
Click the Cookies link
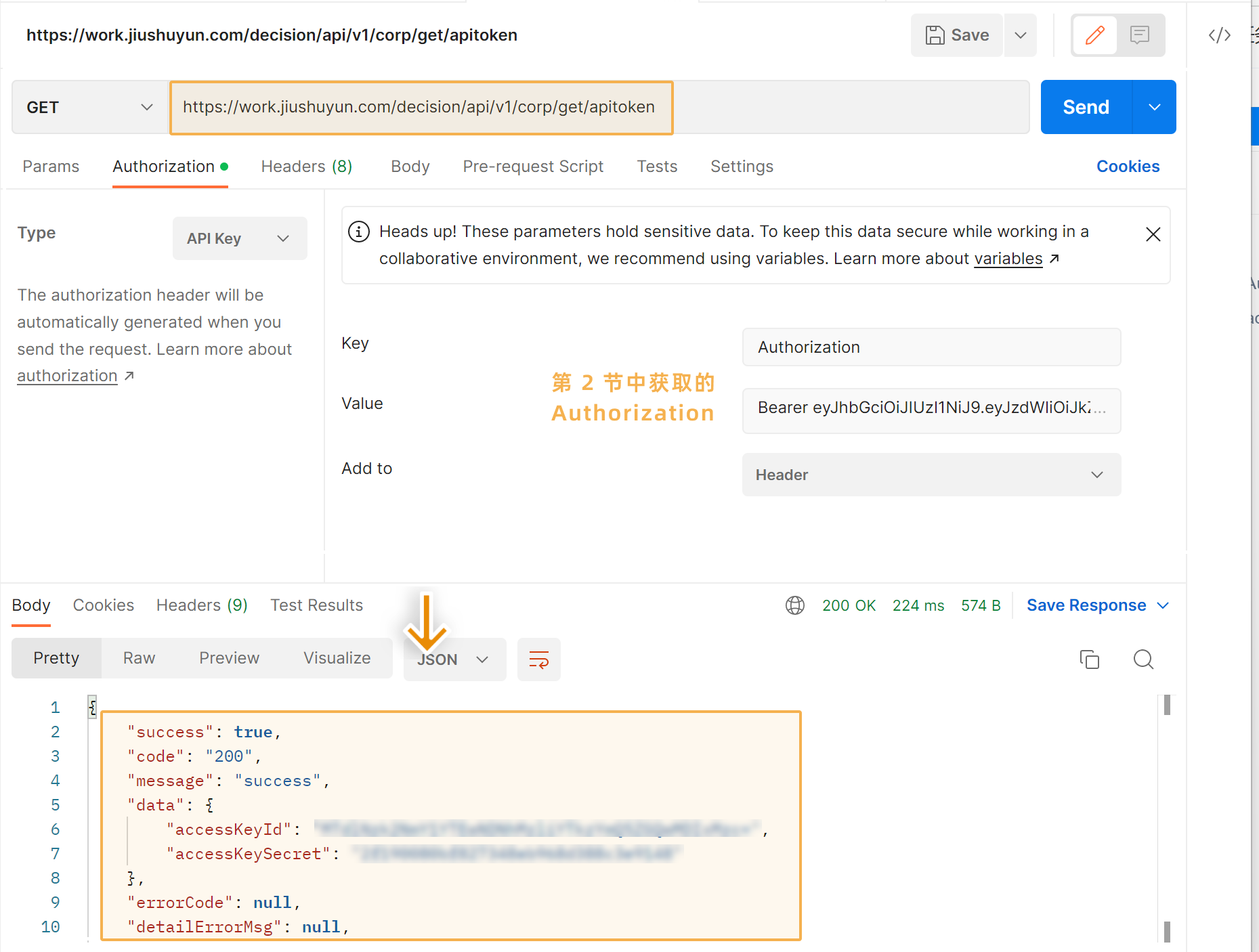click(x=1128, y=167)
